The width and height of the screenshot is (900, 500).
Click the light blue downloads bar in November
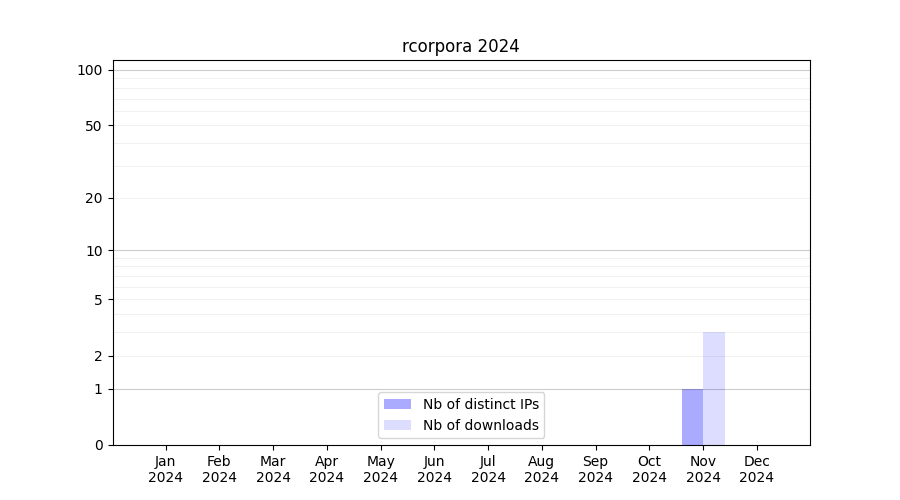(x=714, y=388)
